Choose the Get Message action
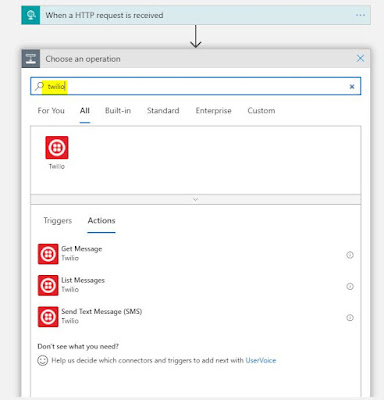 tap(196, 254)
